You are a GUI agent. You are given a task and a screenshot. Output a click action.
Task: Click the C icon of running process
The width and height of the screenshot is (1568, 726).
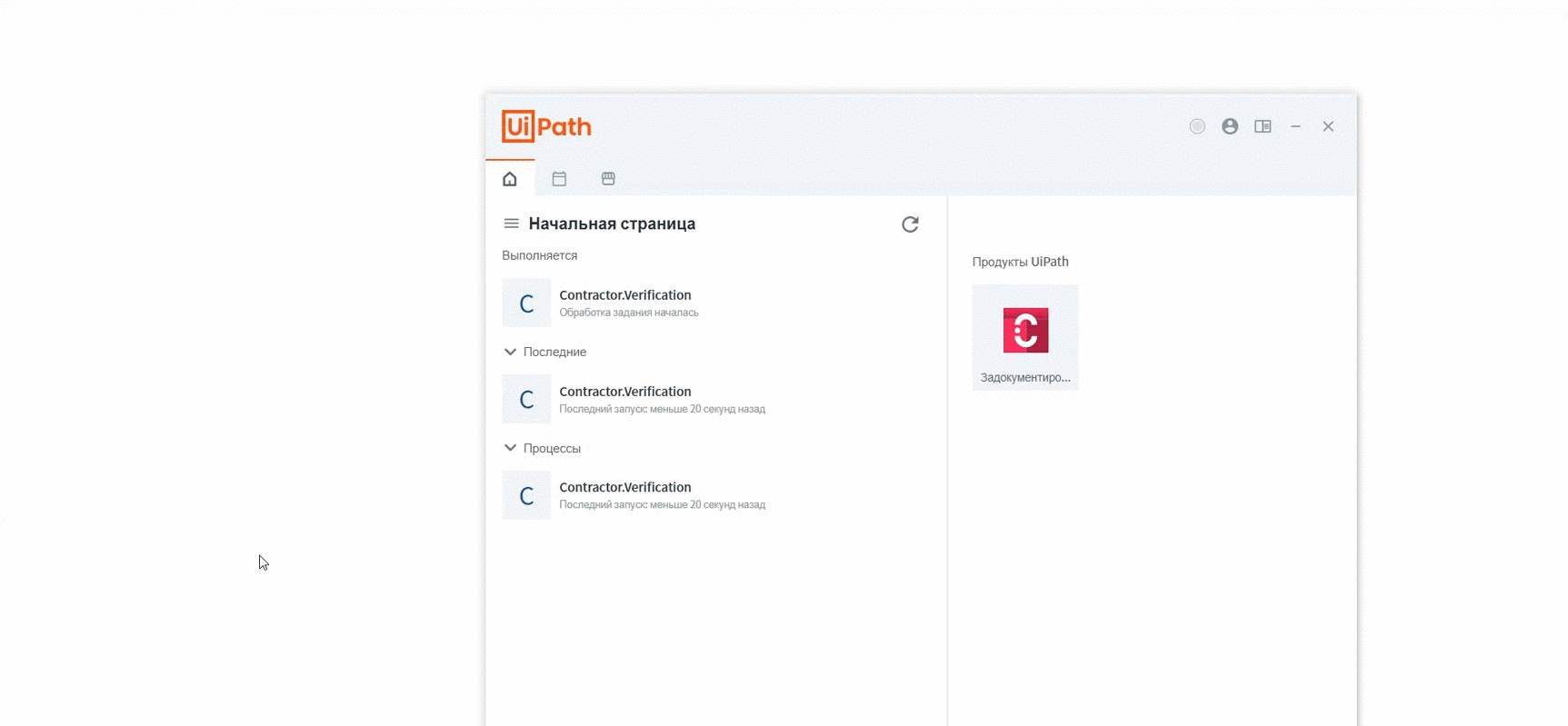[x=526, y=303]
